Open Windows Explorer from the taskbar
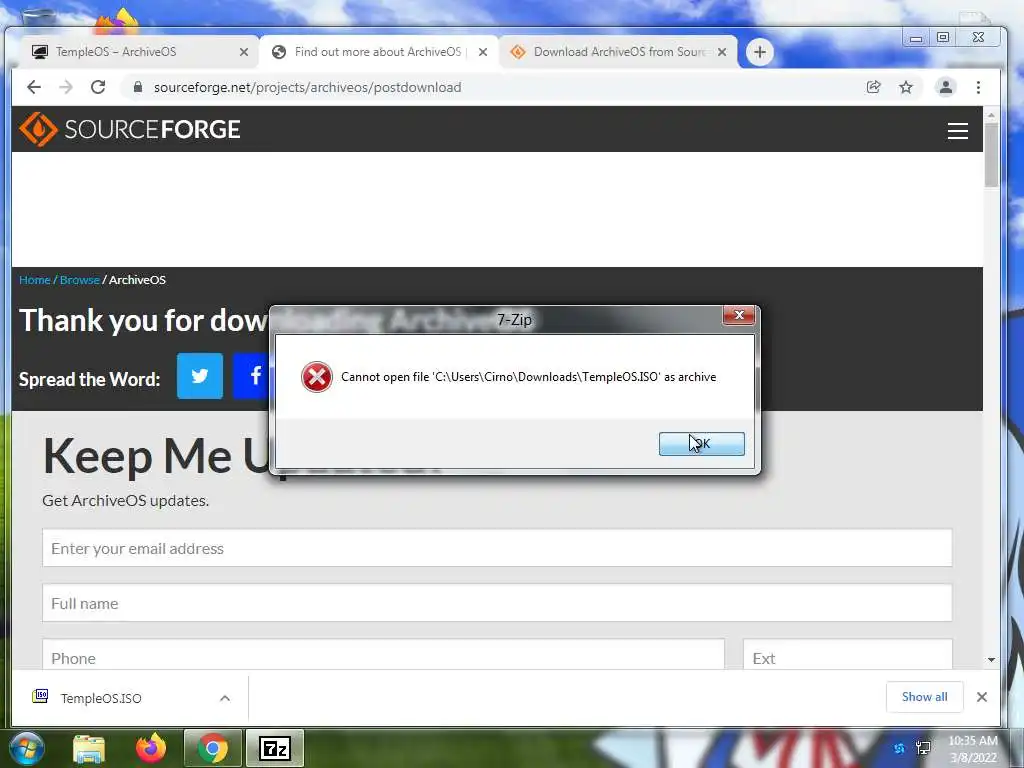Screen dimensions: 1024x768 coord(89,749)
